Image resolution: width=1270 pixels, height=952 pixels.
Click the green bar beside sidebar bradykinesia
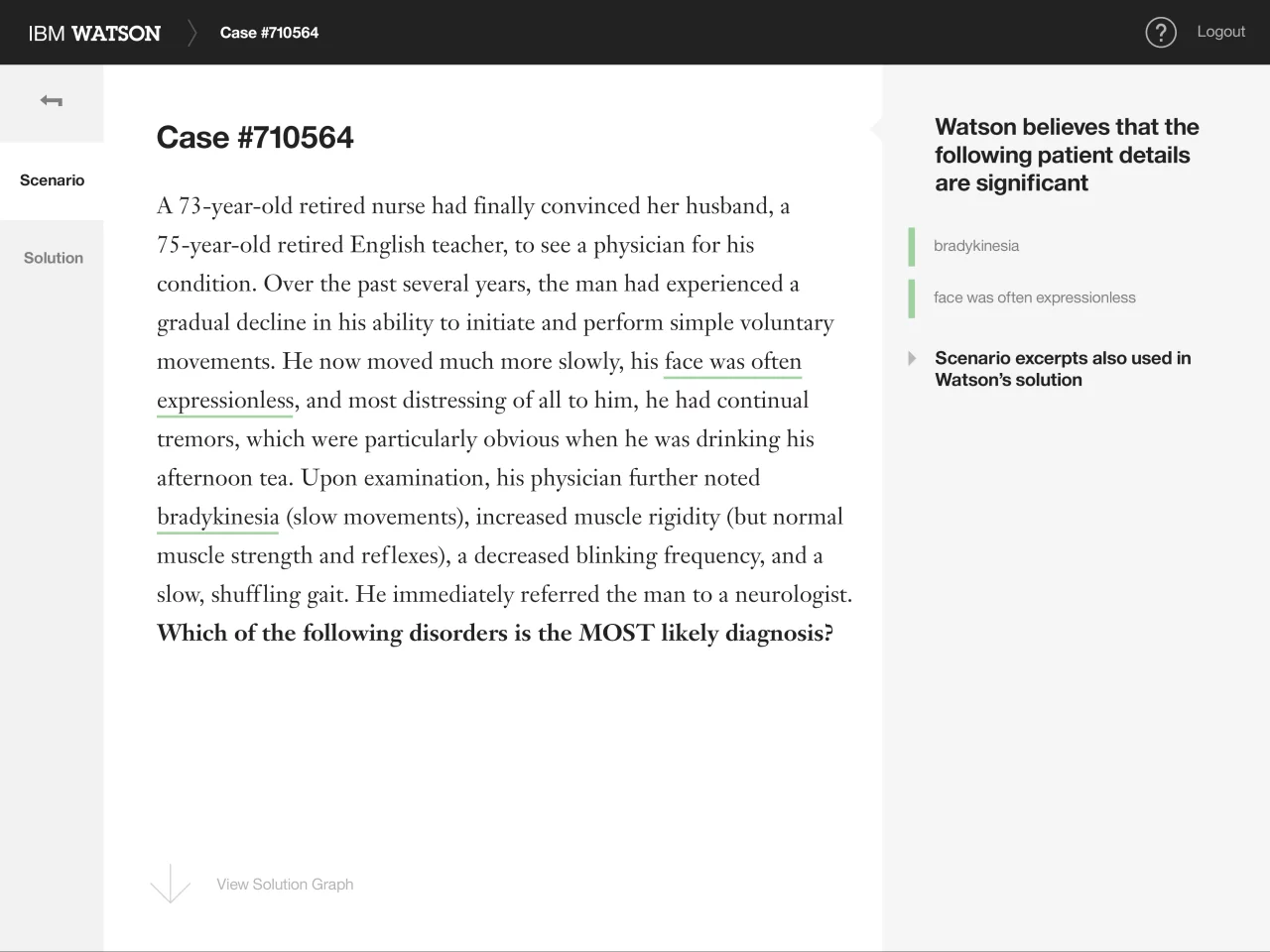pyautogui.click(x=912, y=247)
